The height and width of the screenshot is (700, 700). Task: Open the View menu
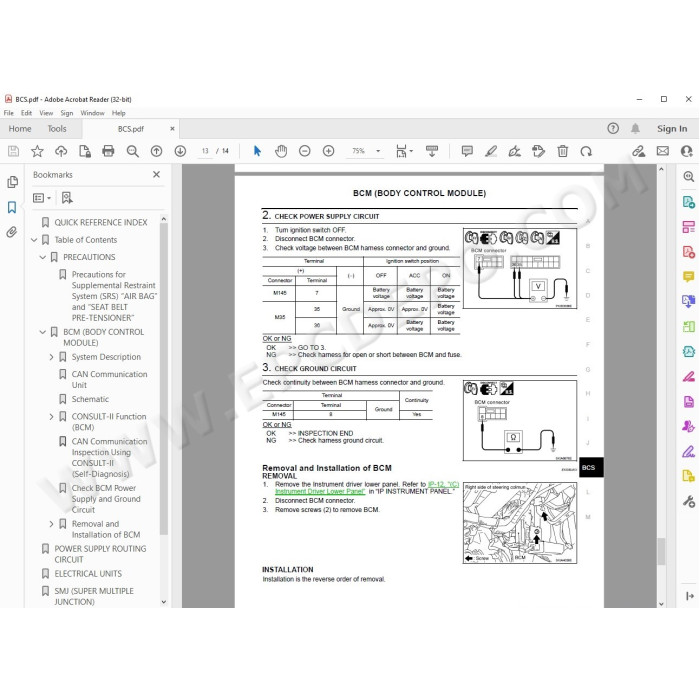pos(46,113)
